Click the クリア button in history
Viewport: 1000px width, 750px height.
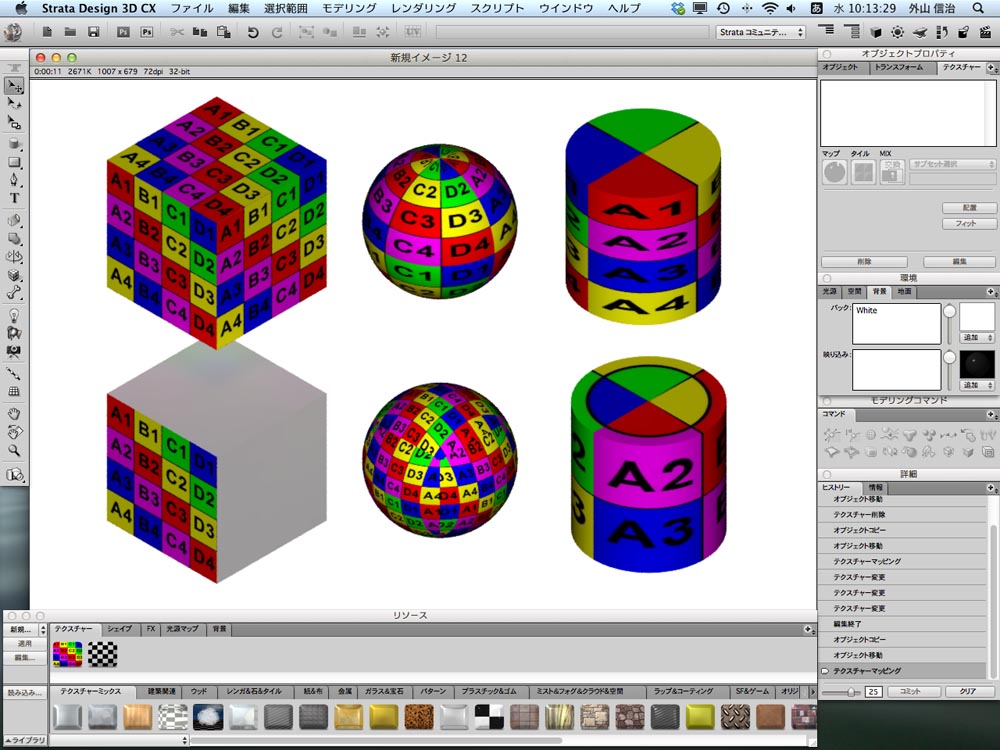coord(968,691)
